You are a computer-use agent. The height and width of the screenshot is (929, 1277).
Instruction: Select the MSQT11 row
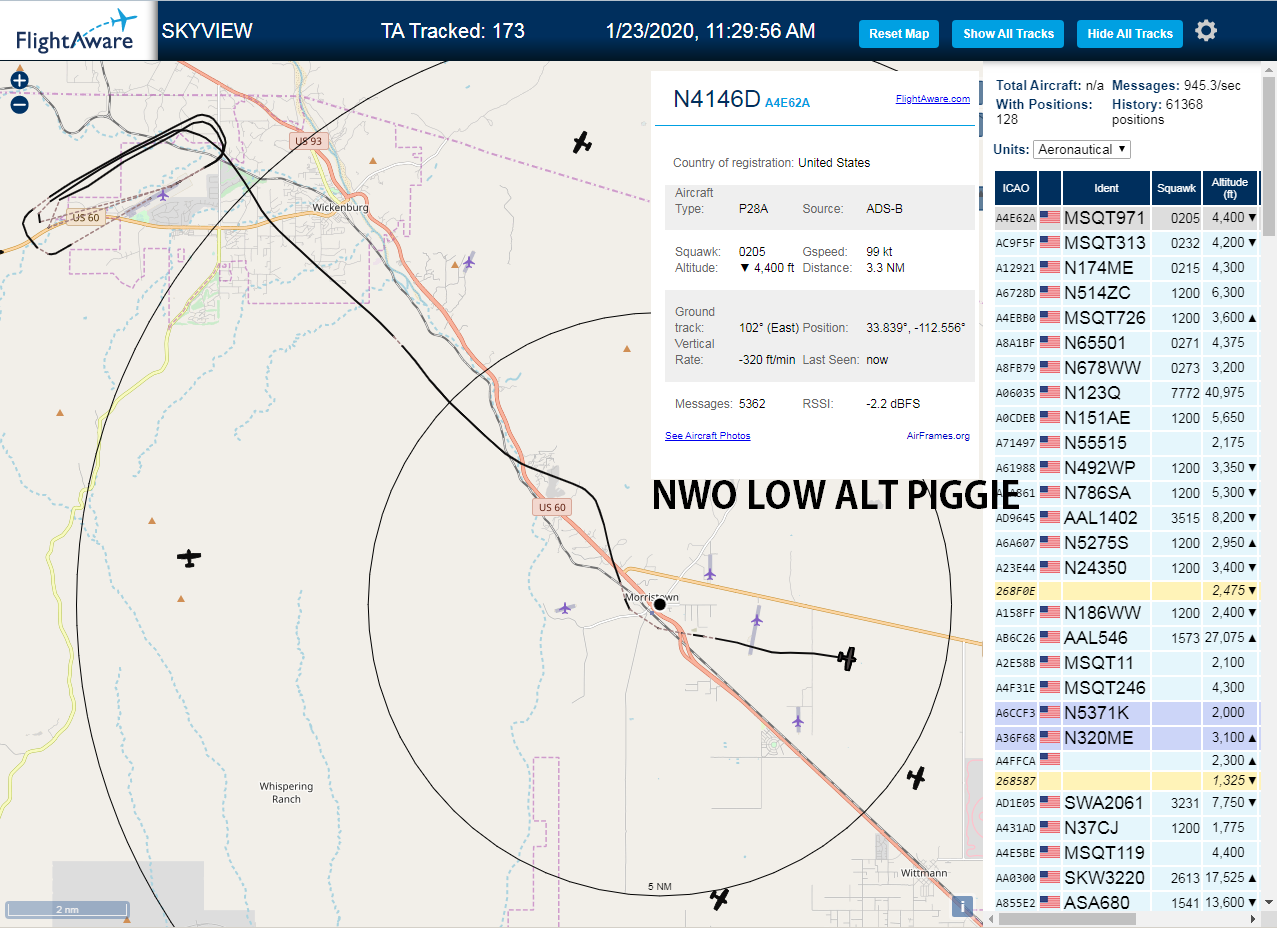pos(1127,662)
